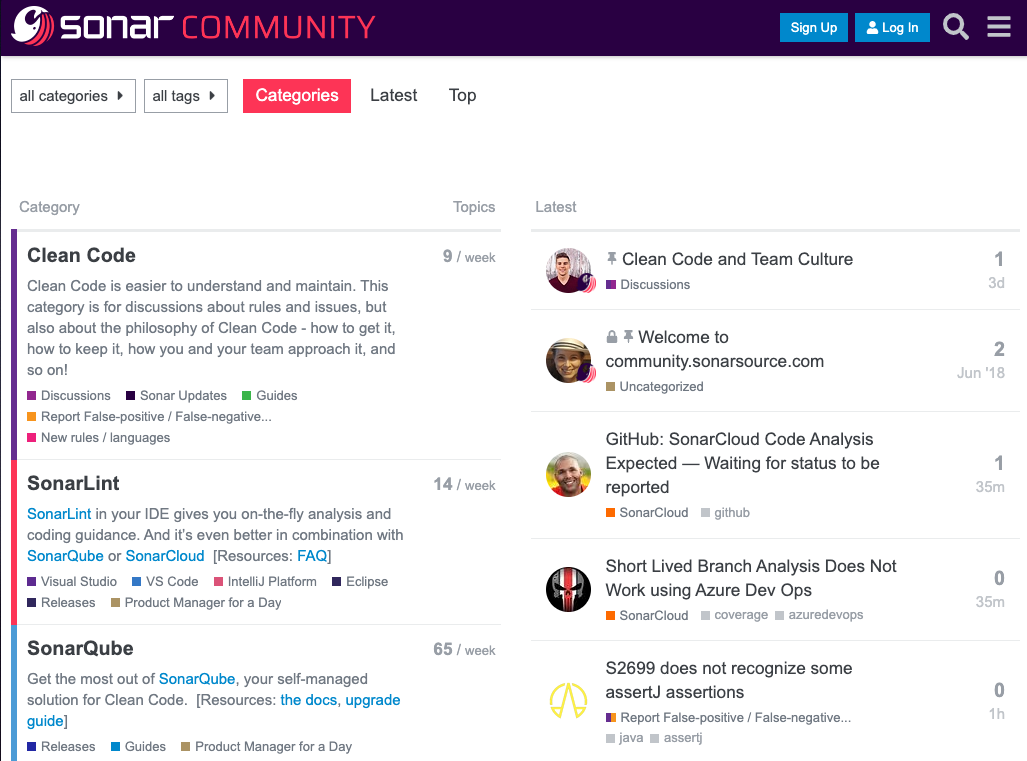Open the IntelliJ Platform subcategory
This screenshot has width=1027, height=761.
[265, 582]
